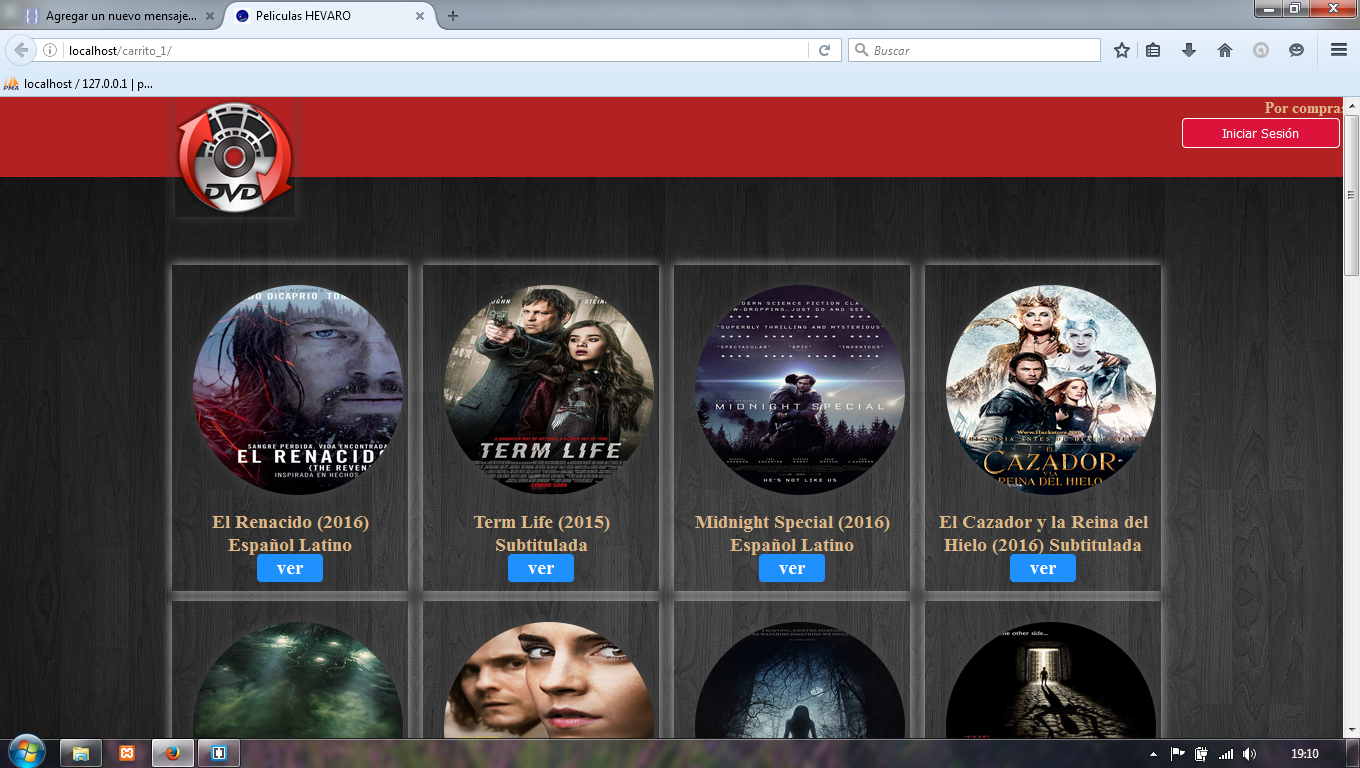The image size is (1360, 768).
Task: Click the El Renacido circular poster
Action: (x=298, y=390)
